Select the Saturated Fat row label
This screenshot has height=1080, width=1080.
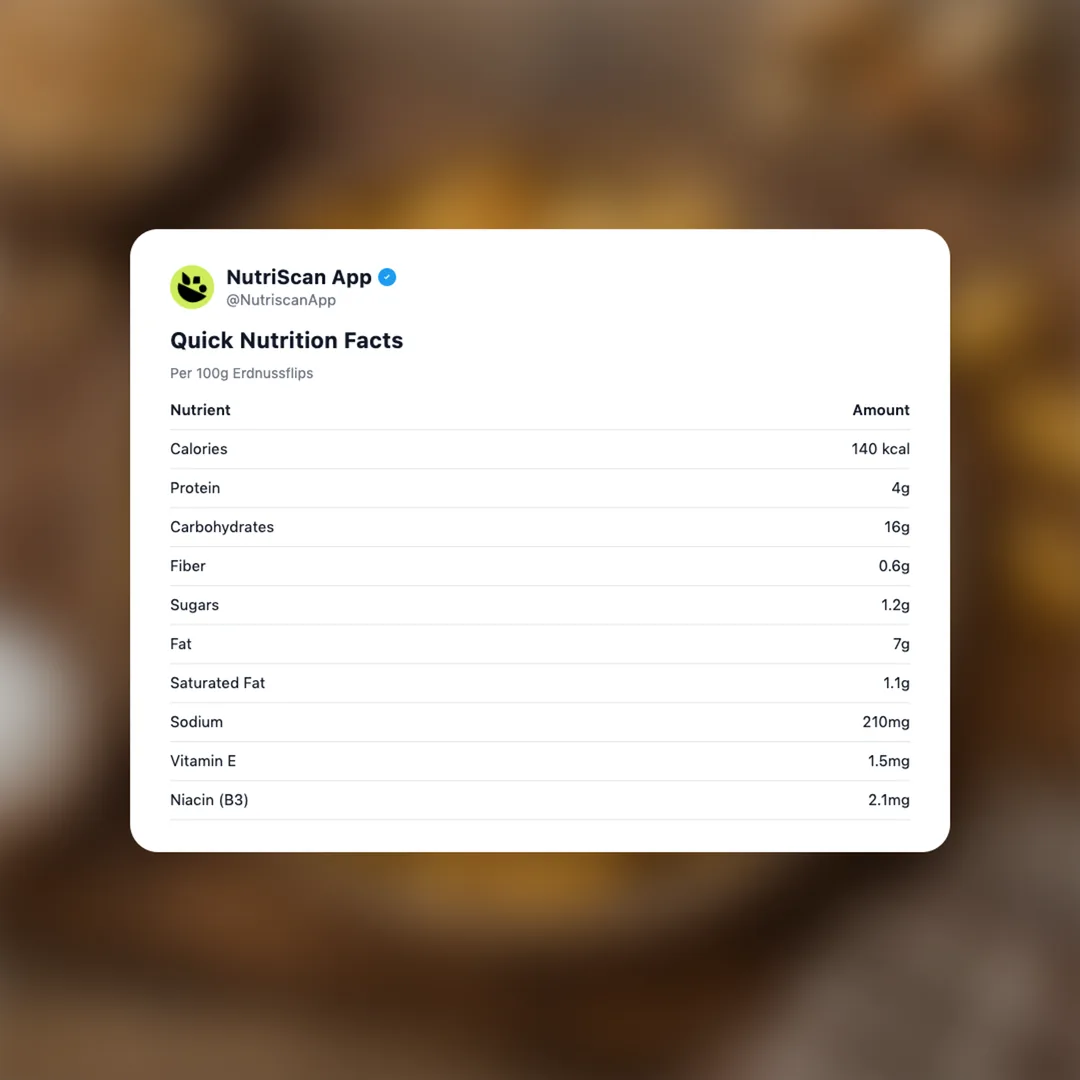pos(217,683)
